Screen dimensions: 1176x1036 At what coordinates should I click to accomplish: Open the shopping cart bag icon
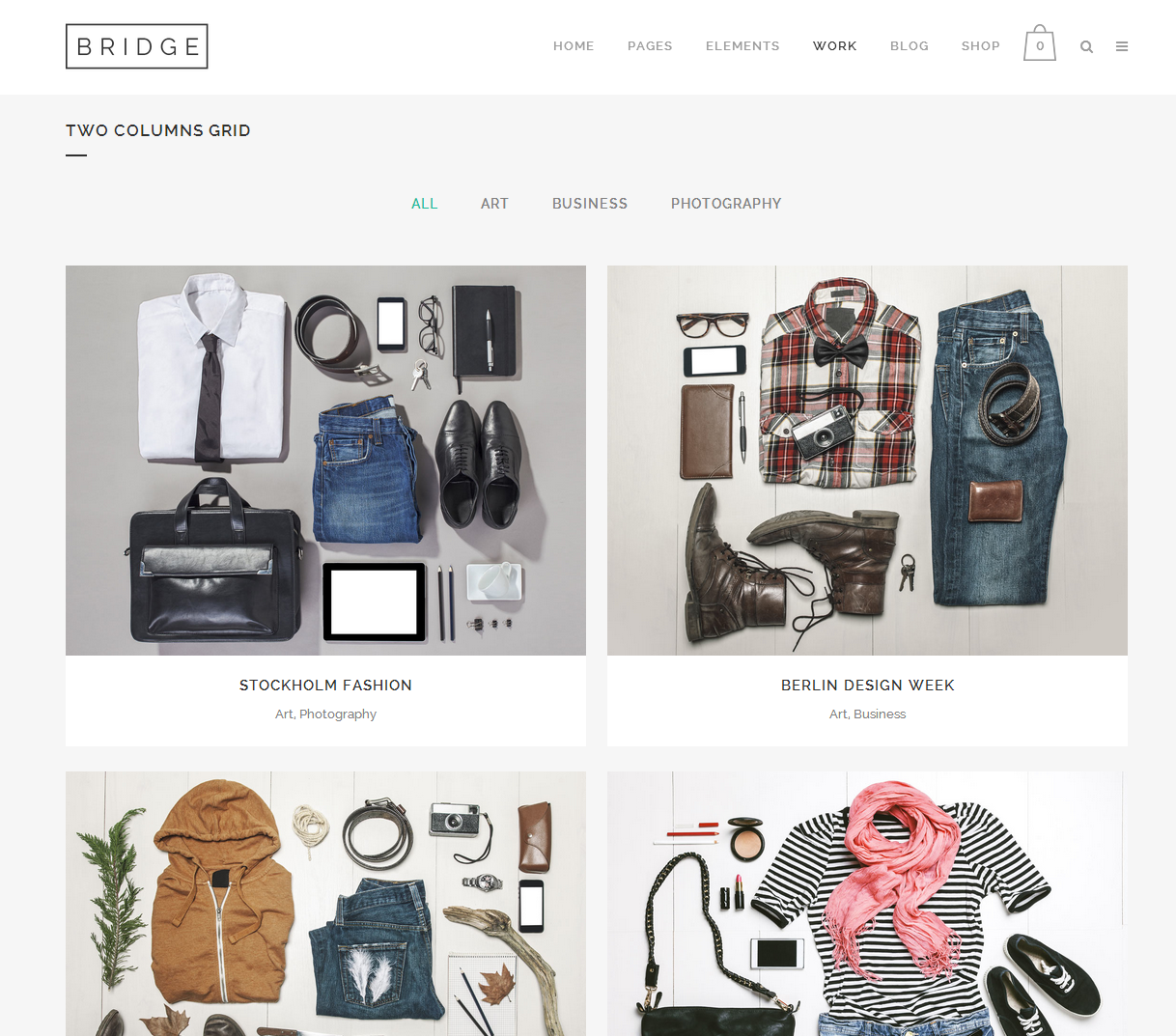tap(1040, 43)
